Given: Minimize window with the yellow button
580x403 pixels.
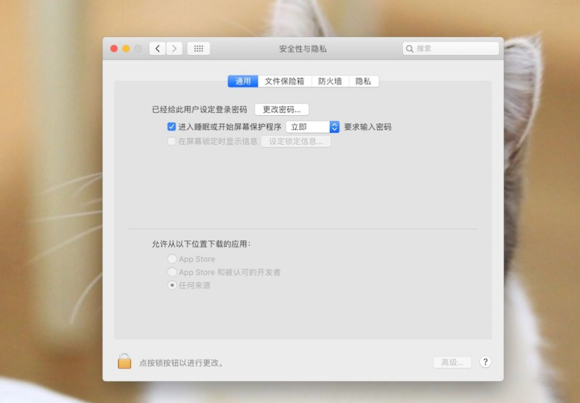Looking at the screenshot, I should coord(126,48).
